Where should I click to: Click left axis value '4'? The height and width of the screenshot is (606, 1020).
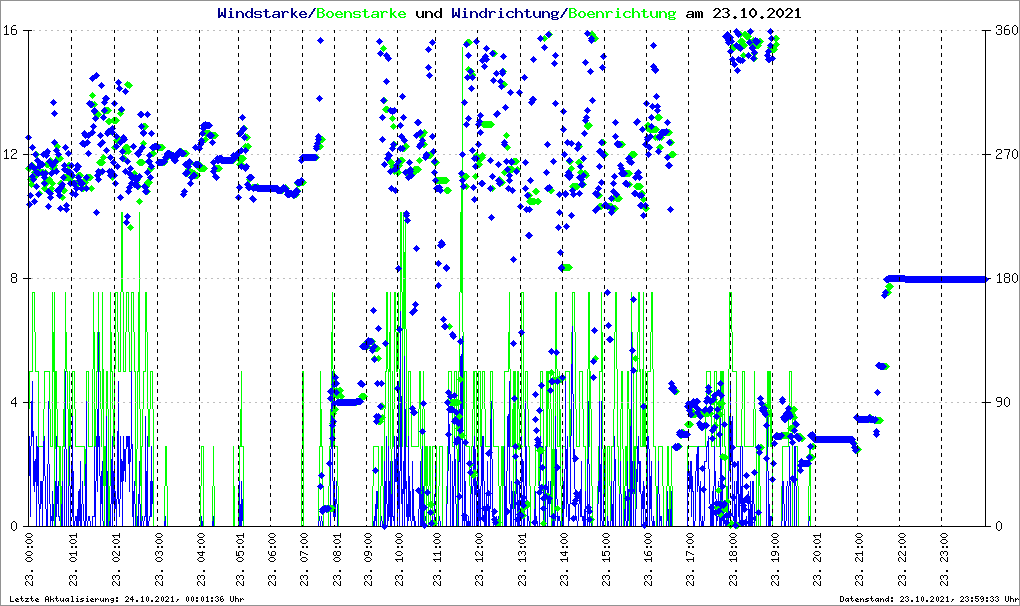coord(14,402)
